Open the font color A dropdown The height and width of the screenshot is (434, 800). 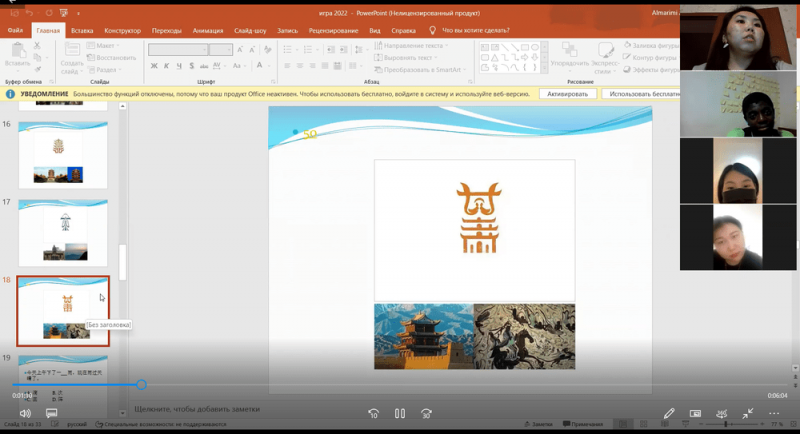point(262,65)
